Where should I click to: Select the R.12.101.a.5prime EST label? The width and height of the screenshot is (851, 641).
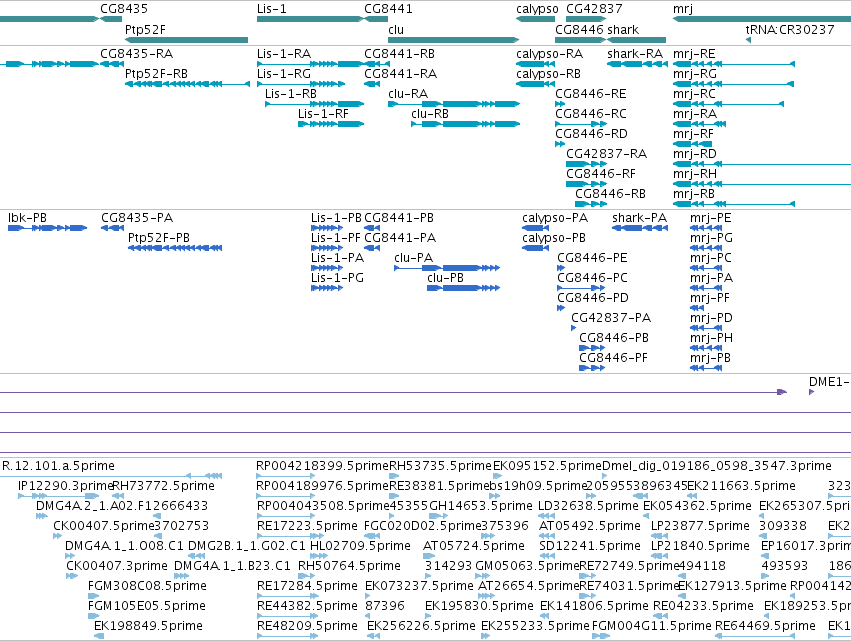[59, 466]
